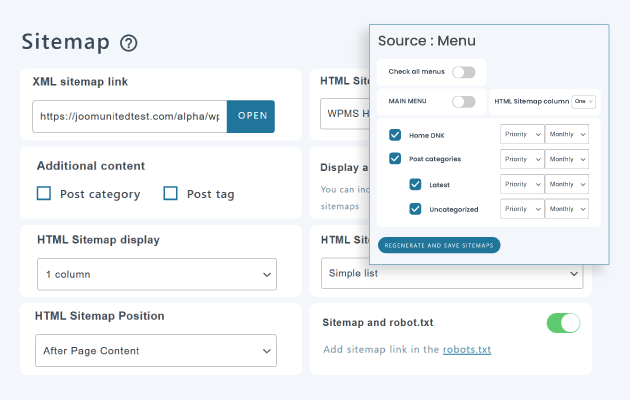
Task: Enable the Post category checkbox
Action: 44,194
